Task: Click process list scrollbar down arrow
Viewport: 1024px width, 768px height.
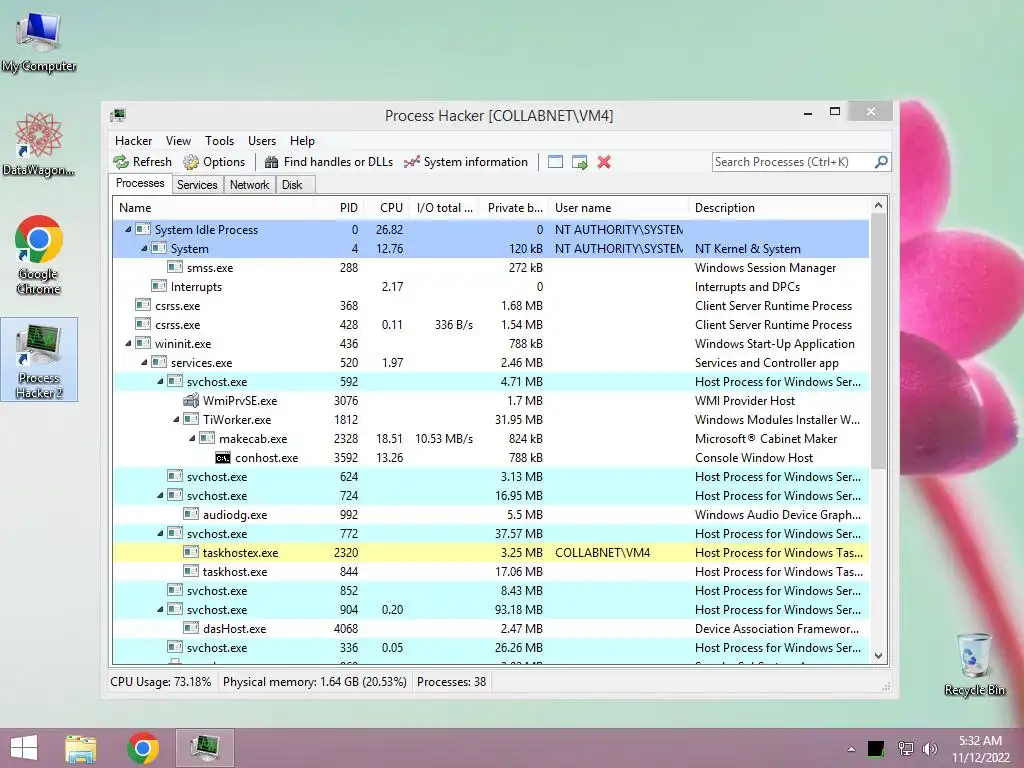Action: pyautogui.click(x=878, y=656)
